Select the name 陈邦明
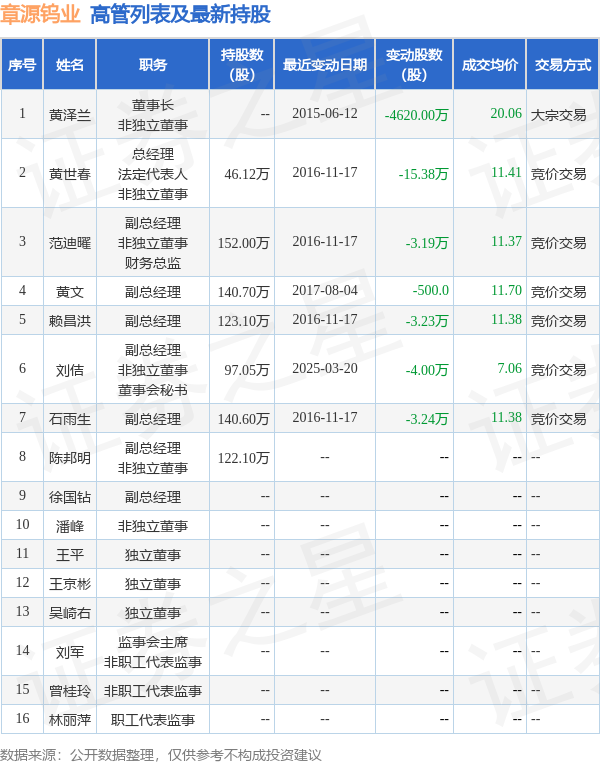This screenshot has height=764, width=600. [70, 458]
